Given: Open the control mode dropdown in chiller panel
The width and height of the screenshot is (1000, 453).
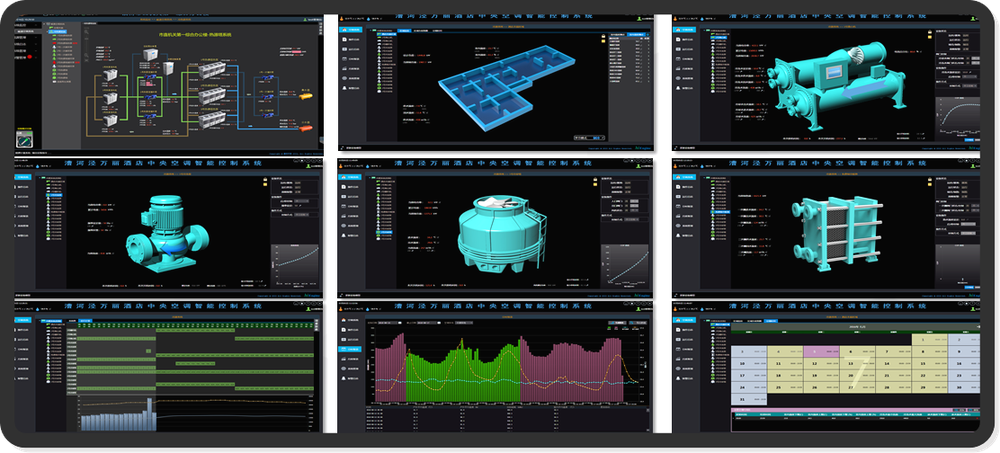Looking at the screenshot, I should coord(969,85).
